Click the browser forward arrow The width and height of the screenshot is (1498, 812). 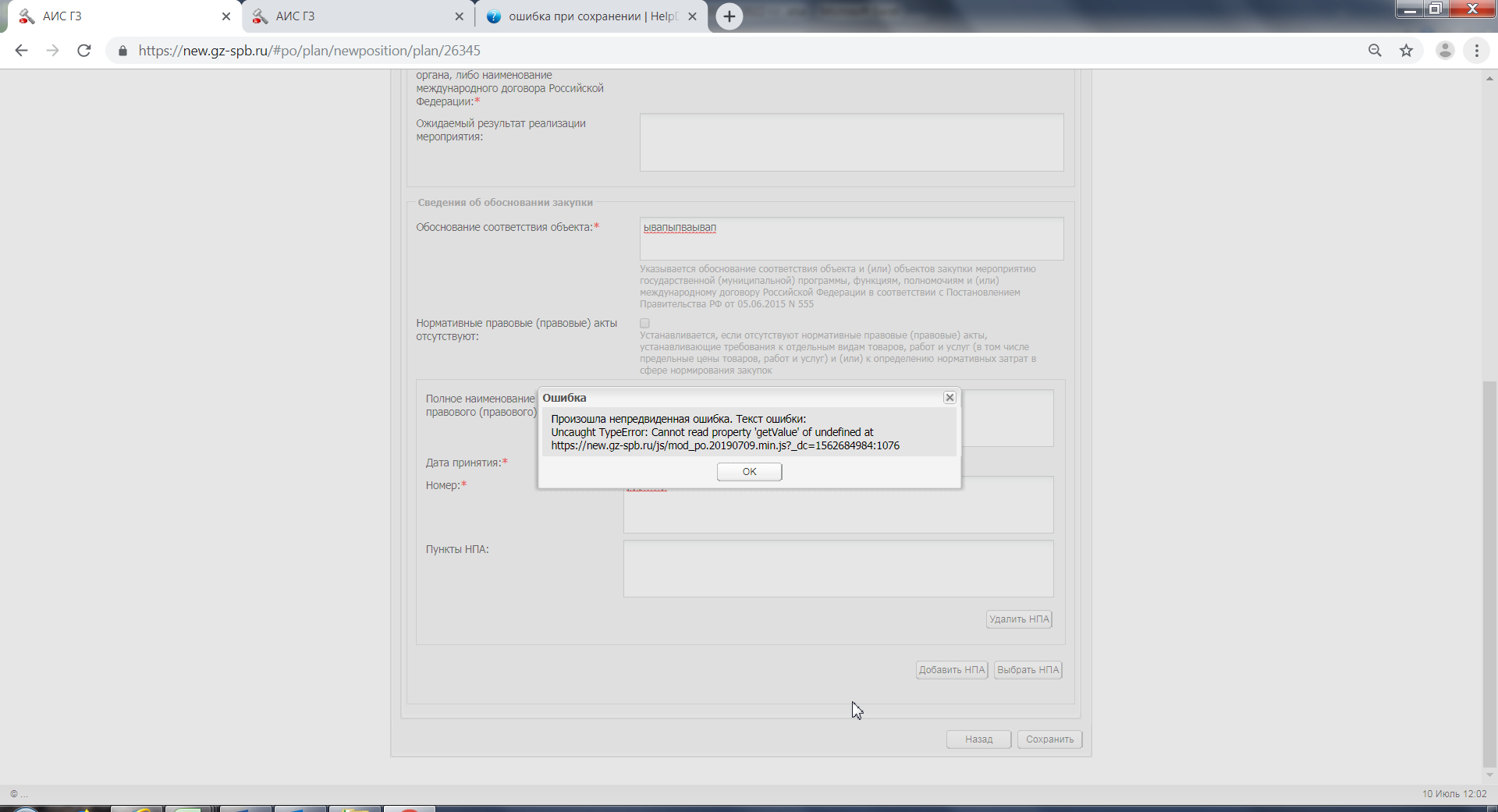[52, 51]
